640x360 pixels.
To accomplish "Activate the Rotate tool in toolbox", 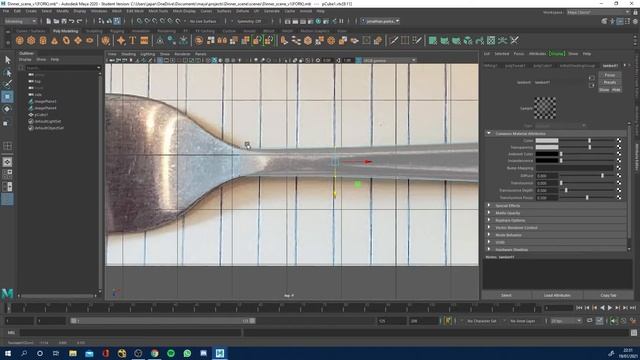I will [x=7, y=109].
